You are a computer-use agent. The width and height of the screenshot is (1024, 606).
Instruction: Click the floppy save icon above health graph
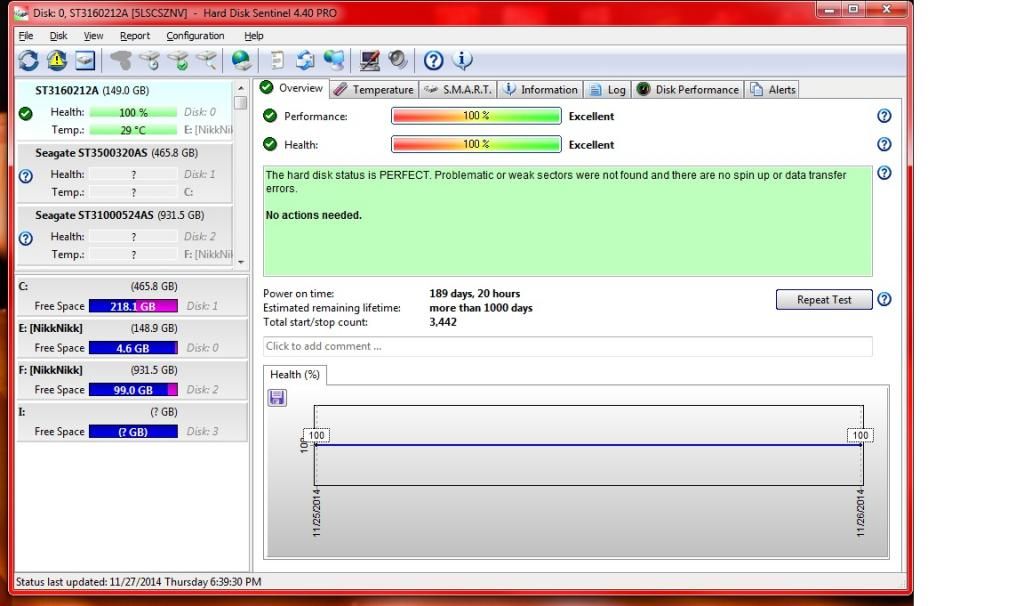click(277, 397)
